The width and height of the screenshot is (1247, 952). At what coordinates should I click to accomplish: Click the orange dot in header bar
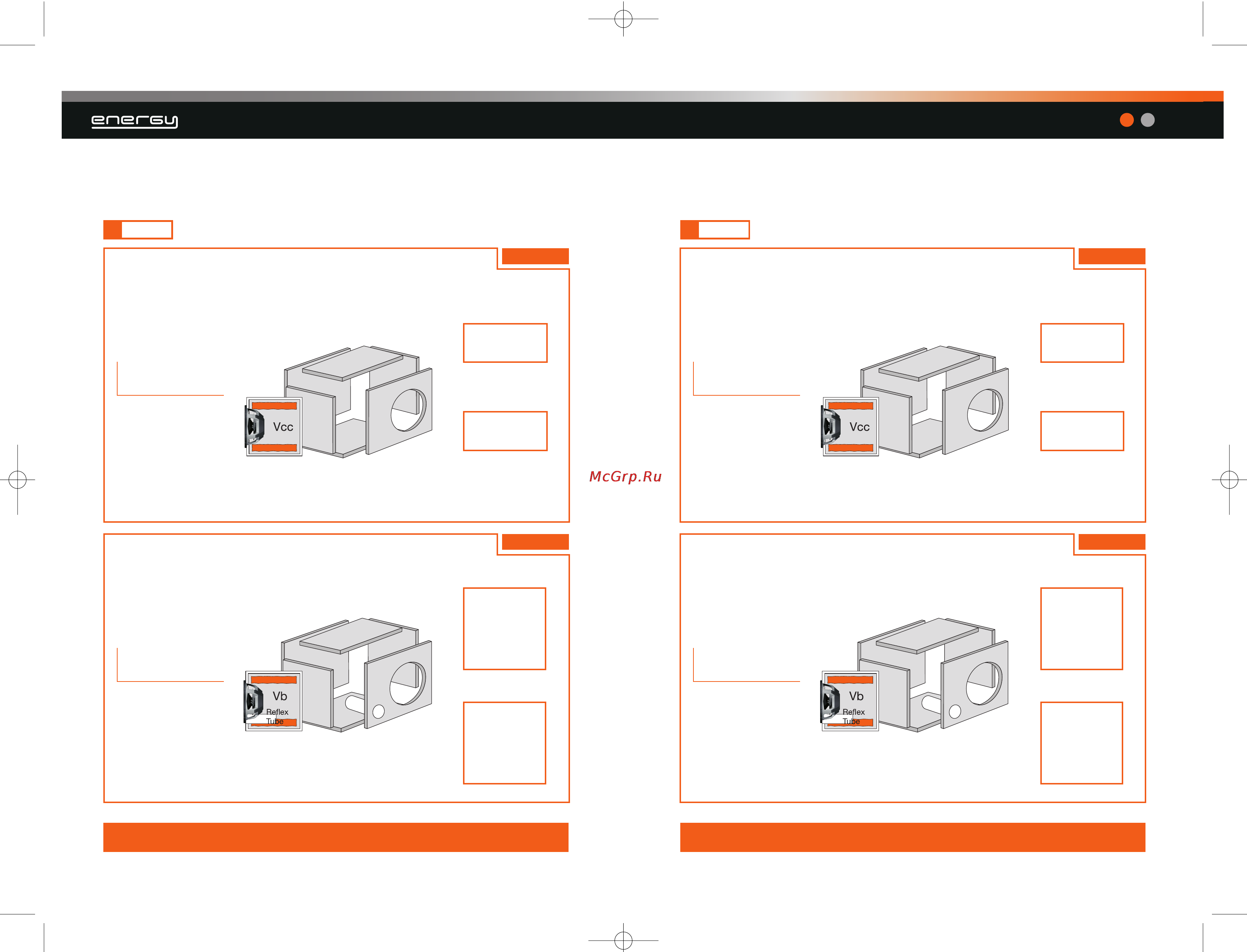pos(1126,120)
